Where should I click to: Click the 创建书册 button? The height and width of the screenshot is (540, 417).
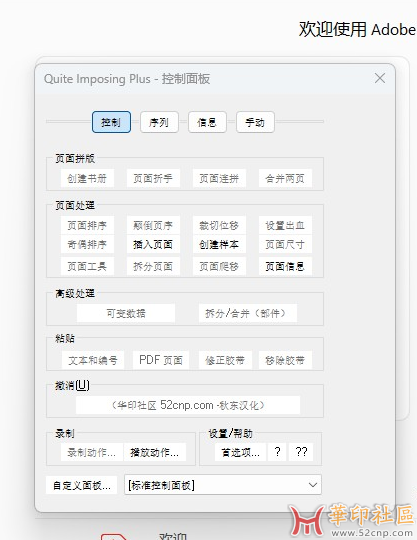pyautogui.click(x=87, y=178)
